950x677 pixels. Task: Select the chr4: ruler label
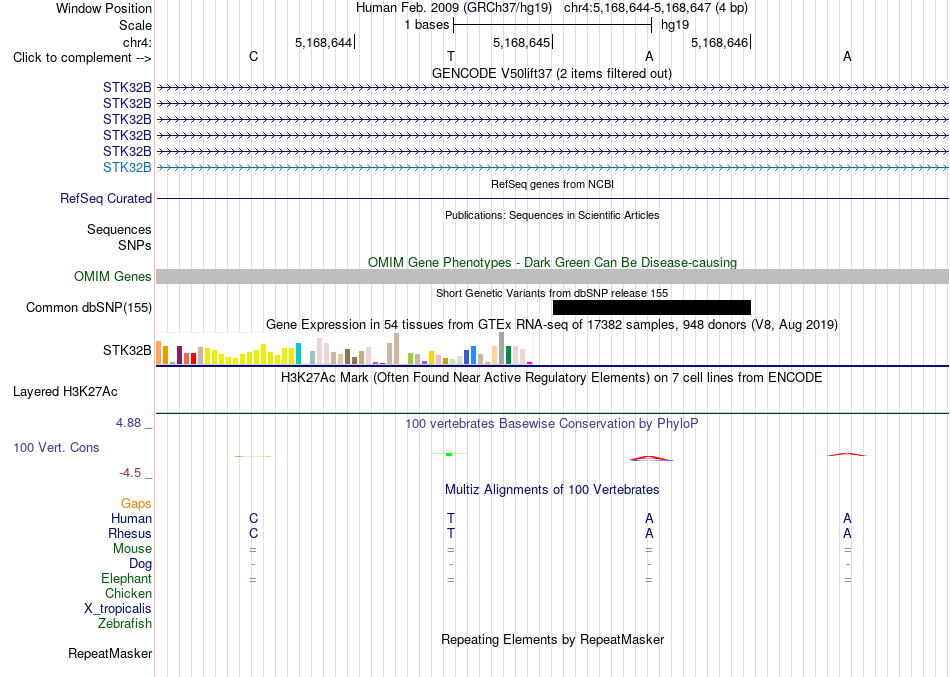click(x=137, y=42)
